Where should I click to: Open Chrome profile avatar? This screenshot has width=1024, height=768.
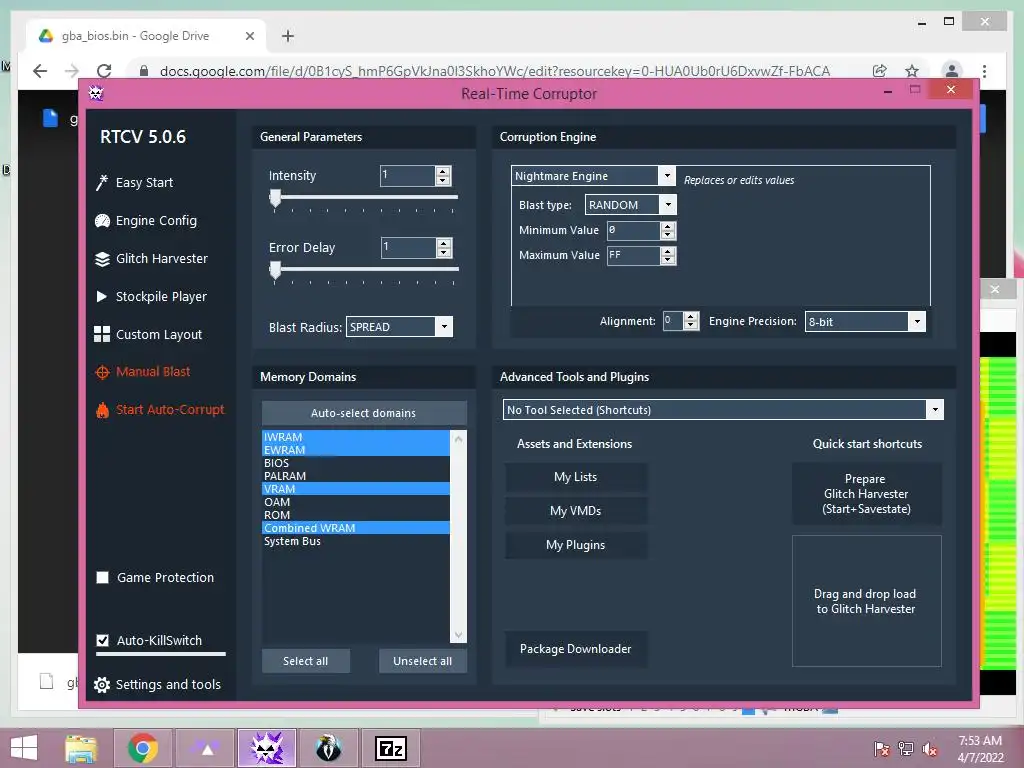[952, 71]
